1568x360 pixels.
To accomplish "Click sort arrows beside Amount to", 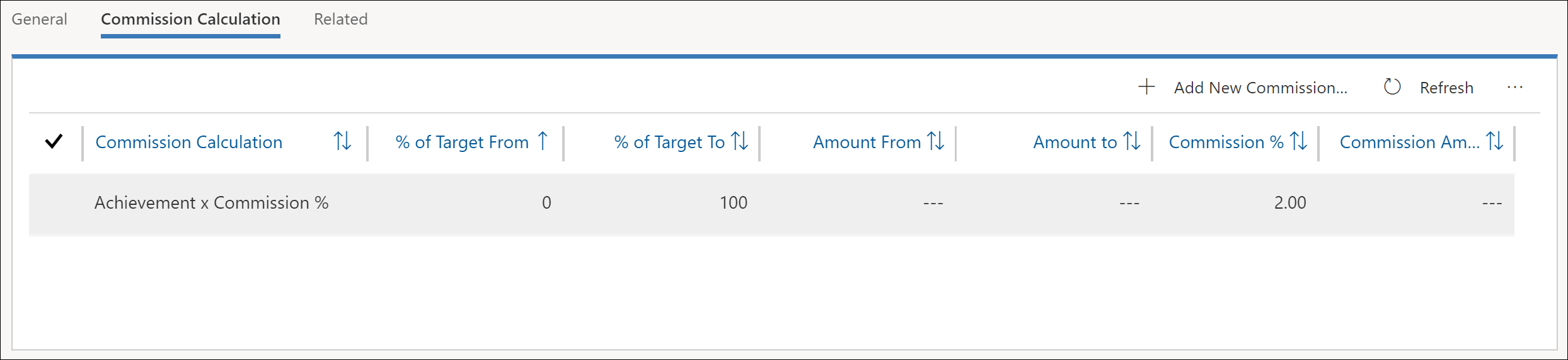I will (x=1132, y=141).
